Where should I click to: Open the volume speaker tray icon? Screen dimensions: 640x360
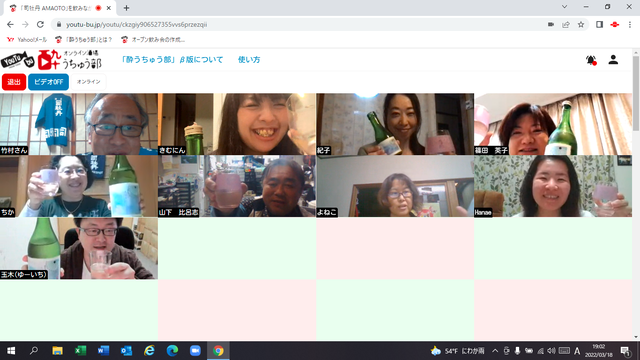551,351
